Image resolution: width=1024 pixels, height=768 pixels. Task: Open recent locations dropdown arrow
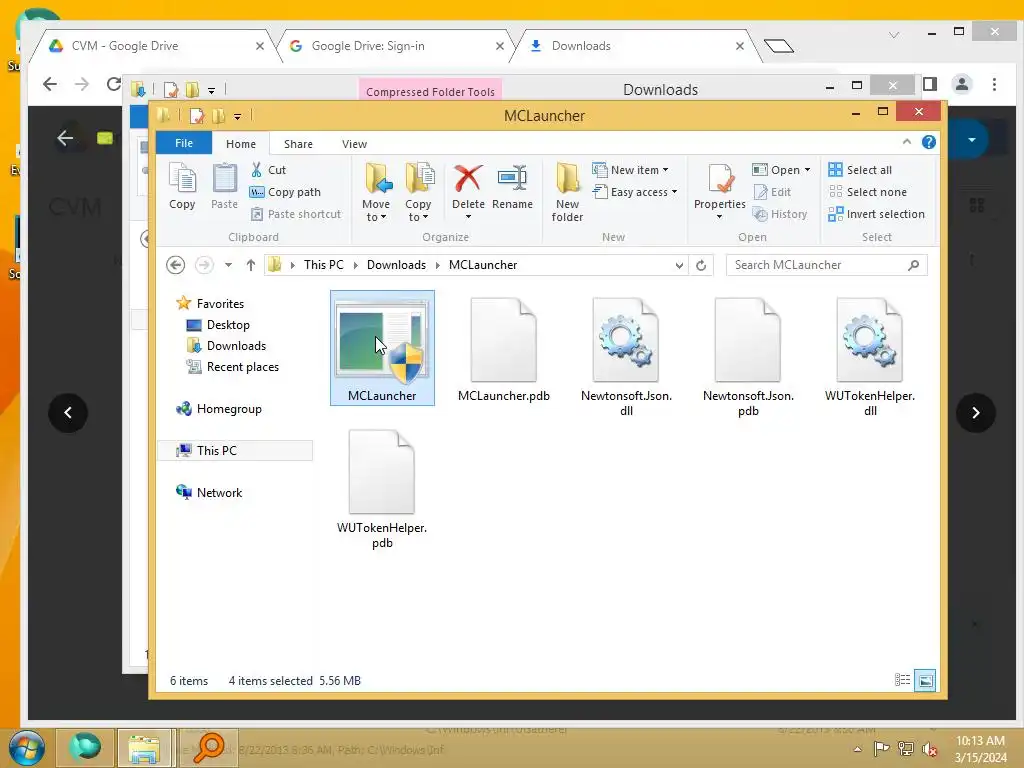click(x=229, y=265)
